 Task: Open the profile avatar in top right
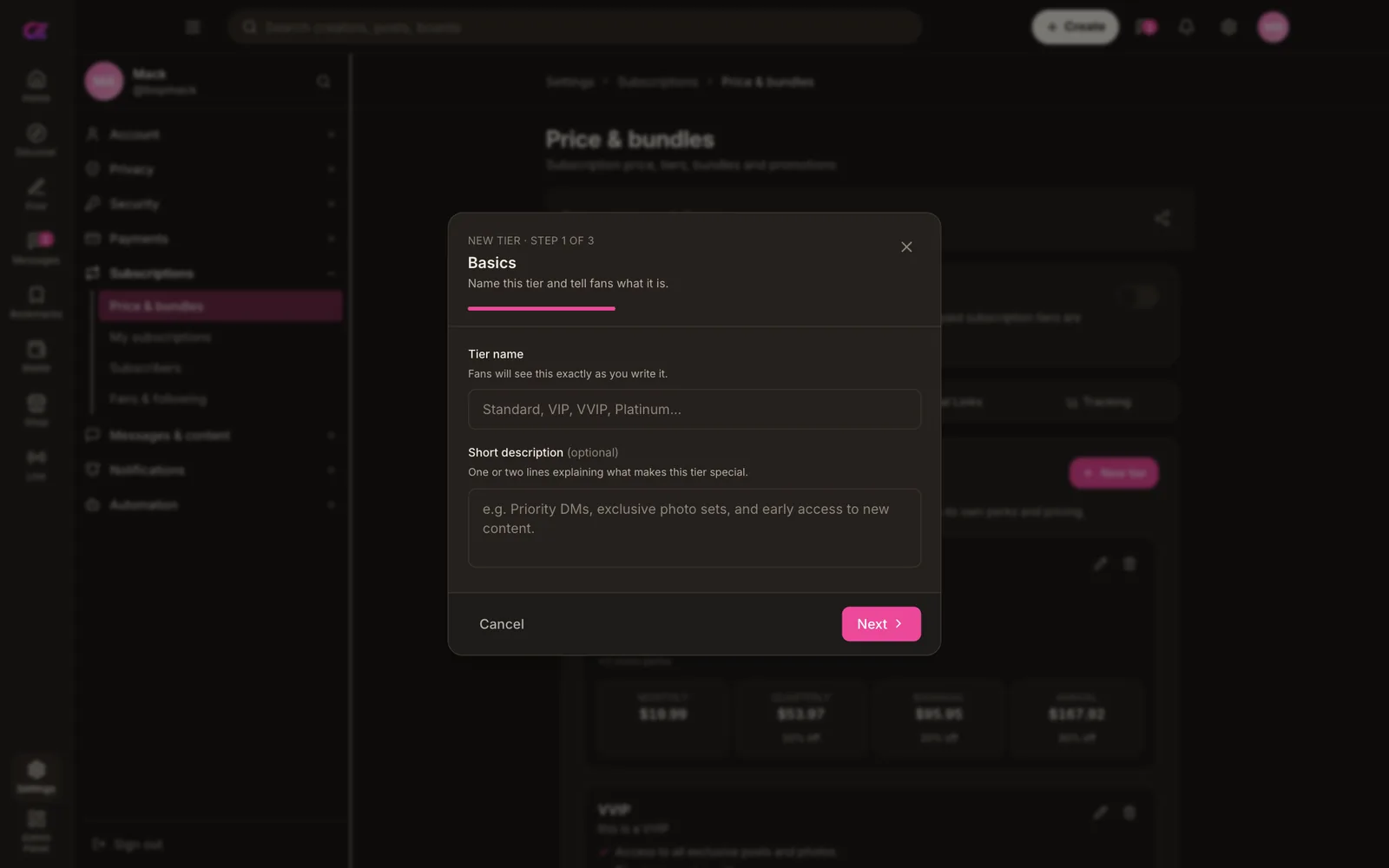[x=1273, y=27]
